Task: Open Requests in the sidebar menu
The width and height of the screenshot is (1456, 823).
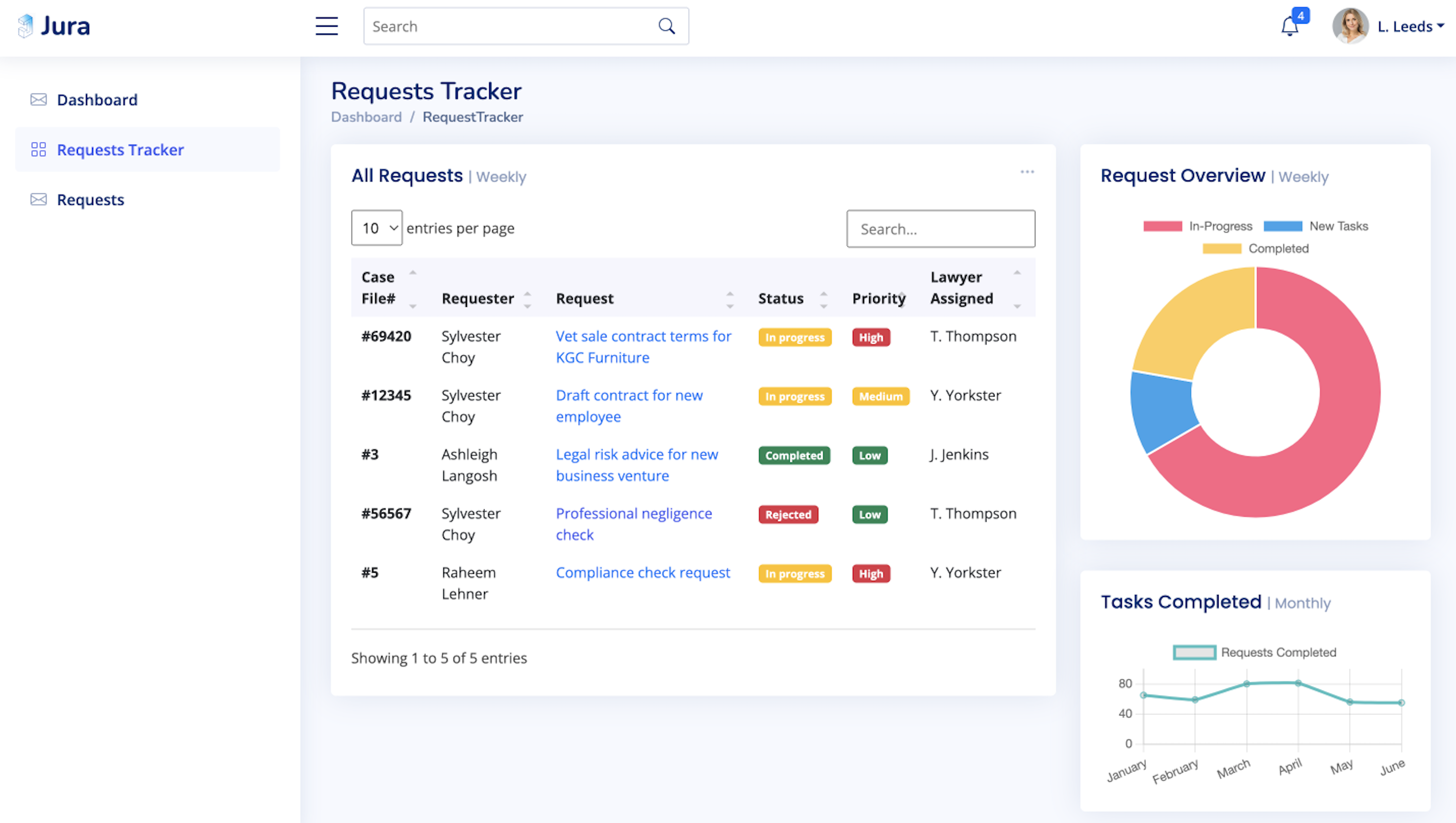Action: 91,199
